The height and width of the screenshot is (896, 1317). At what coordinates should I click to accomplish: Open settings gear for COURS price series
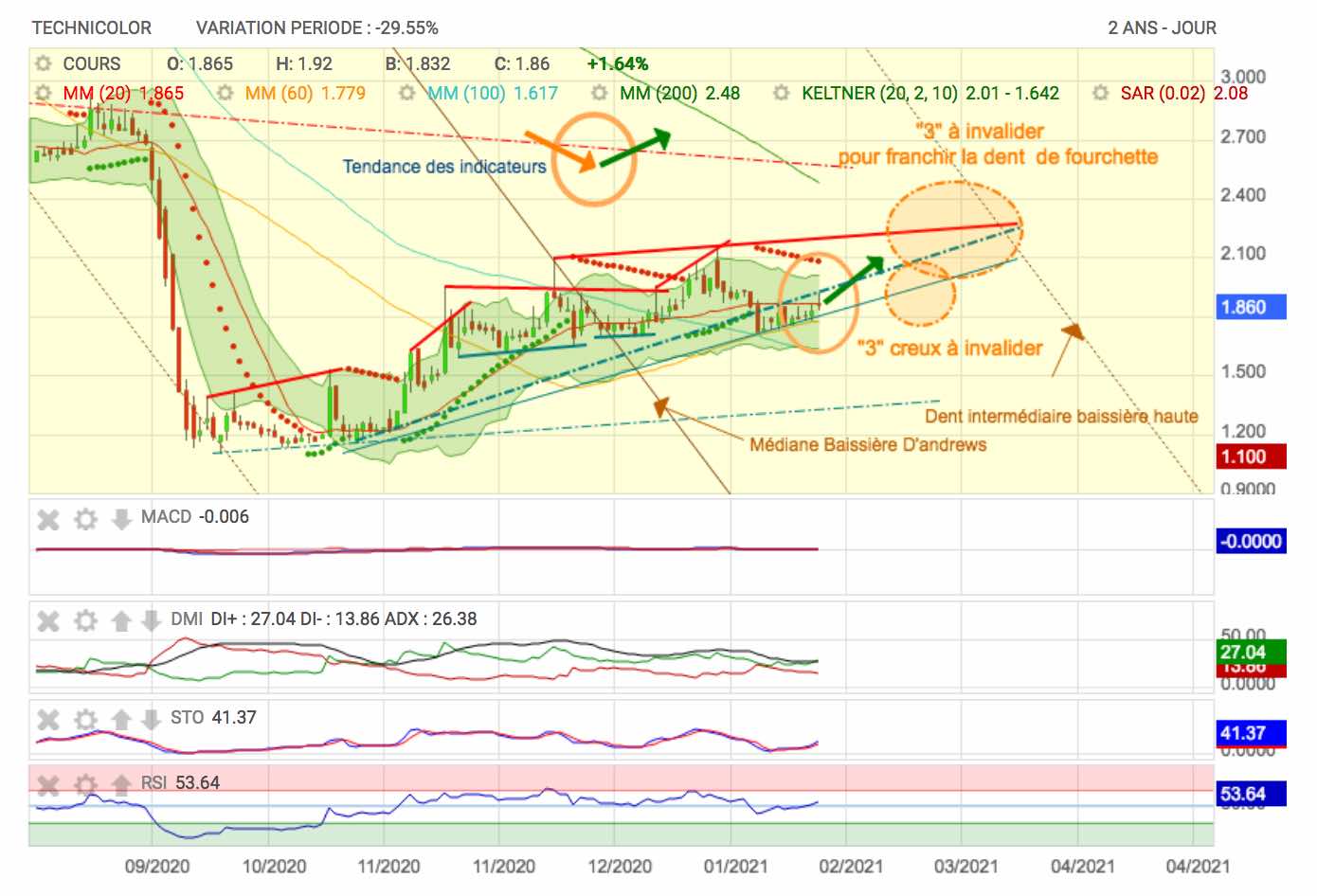click(43, 64)
